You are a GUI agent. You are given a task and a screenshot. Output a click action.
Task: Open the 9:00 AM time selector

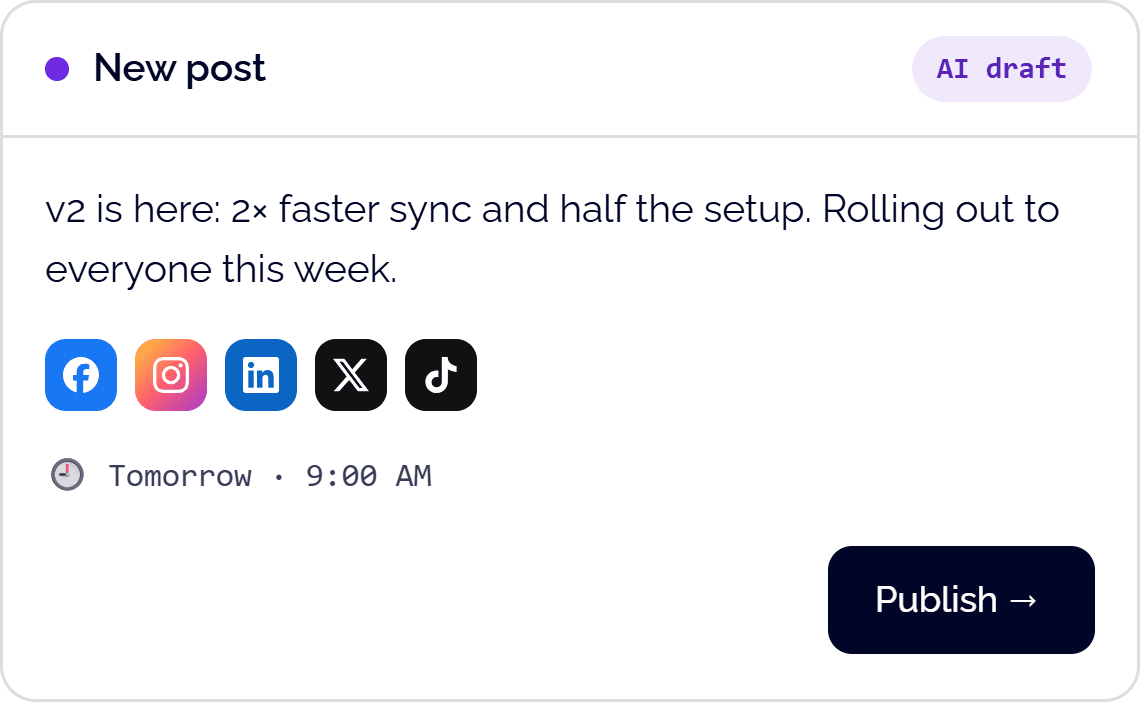click(x=369, y=476)
